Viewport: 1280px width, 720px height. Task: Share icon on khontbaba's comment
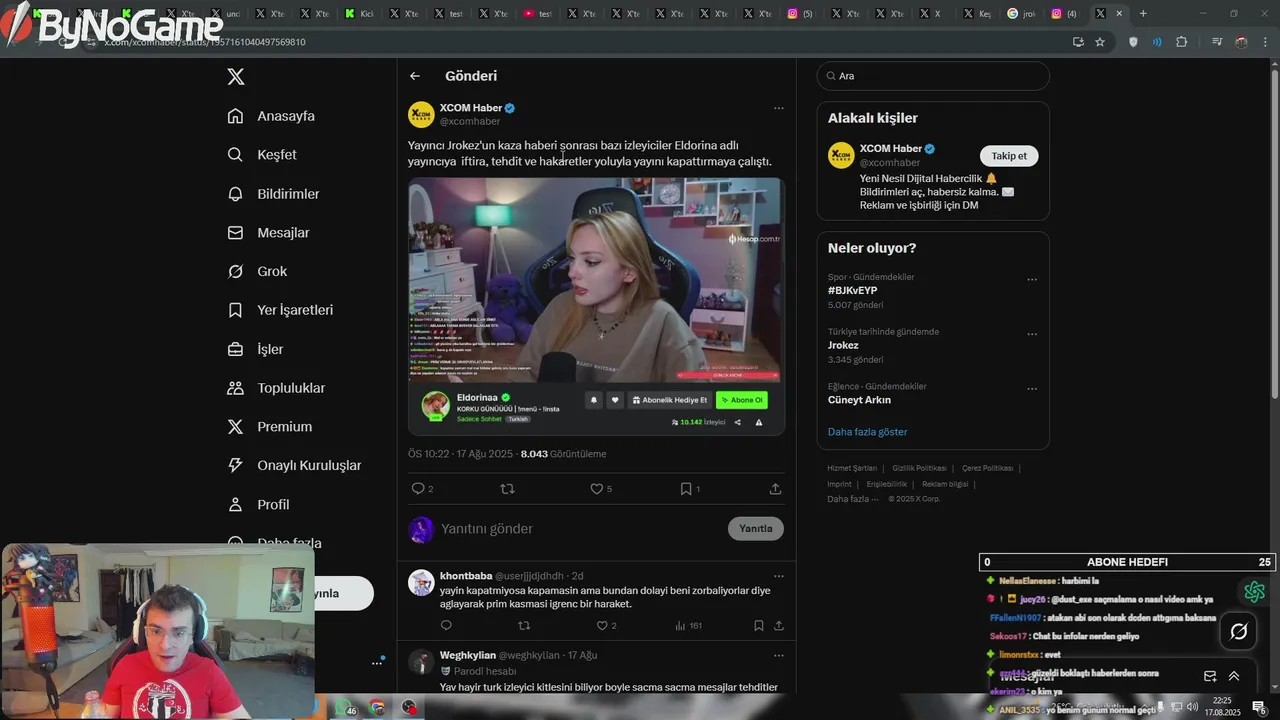pos(778,626)
